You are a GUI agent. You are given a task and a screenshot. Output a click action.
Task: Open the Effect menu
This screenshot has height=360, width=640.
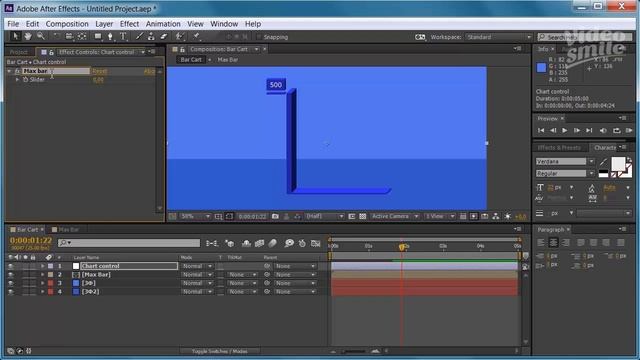tap(129, 24)
